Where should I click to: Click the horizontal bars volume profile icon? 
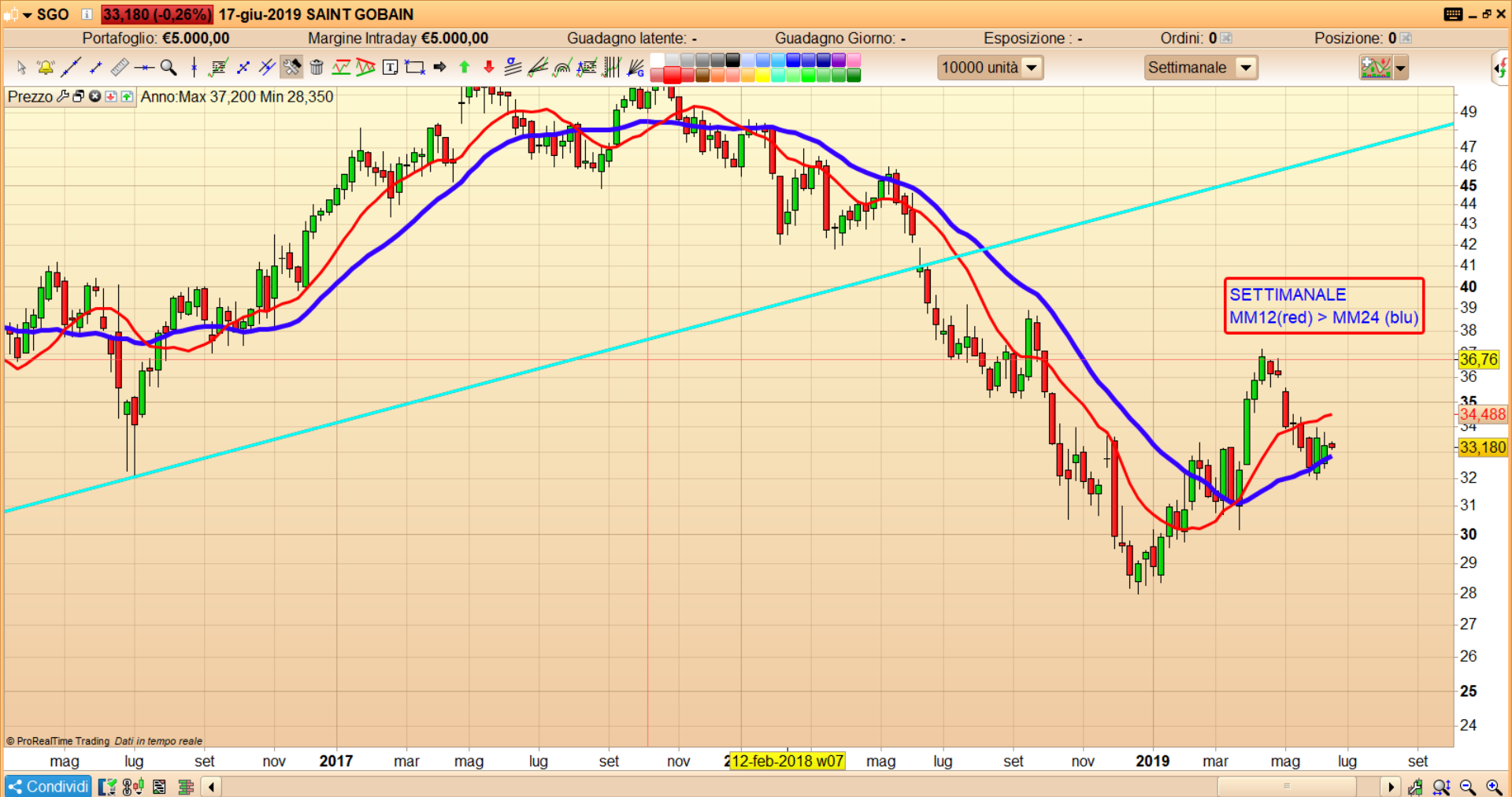(187, 787)
